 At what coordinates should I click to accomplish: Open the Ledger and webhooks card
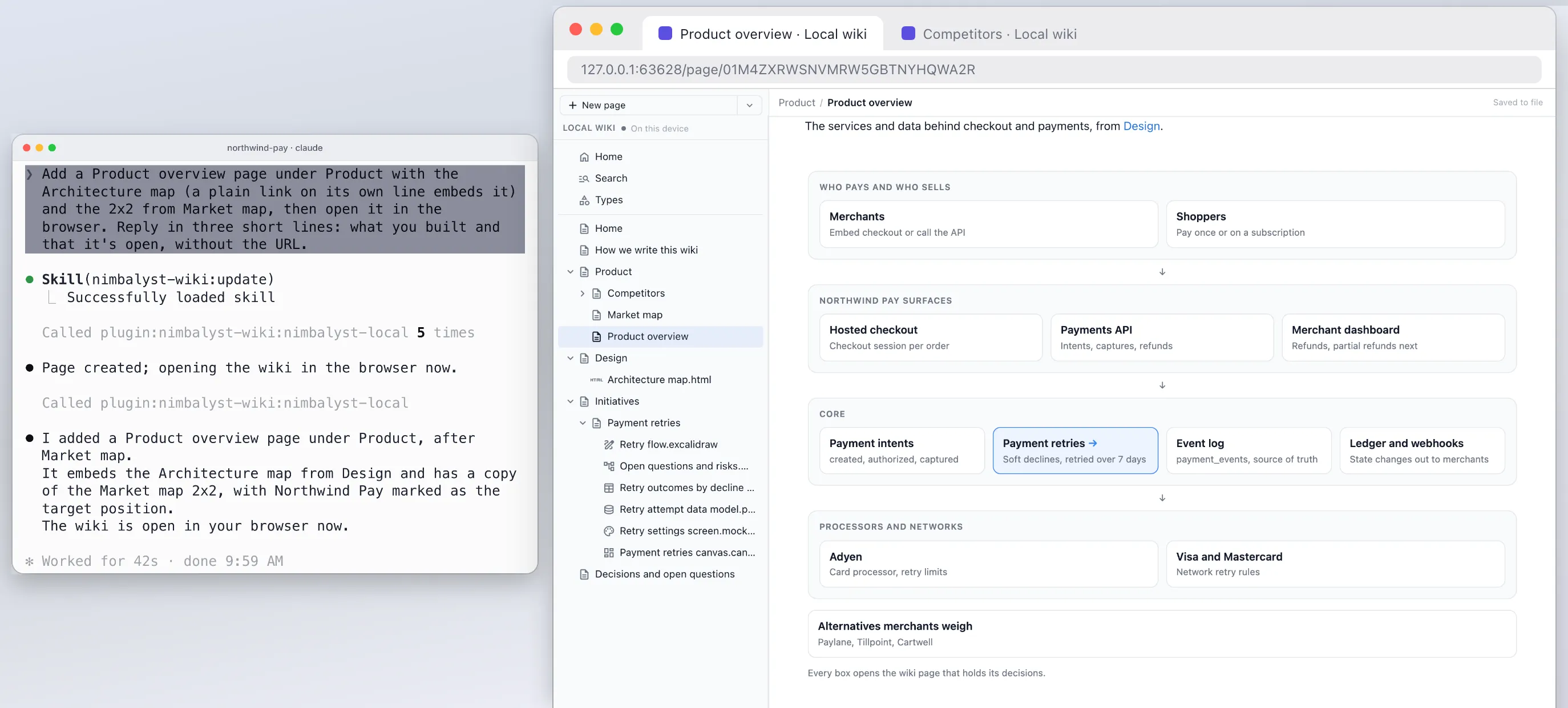tap(1421, 450)
